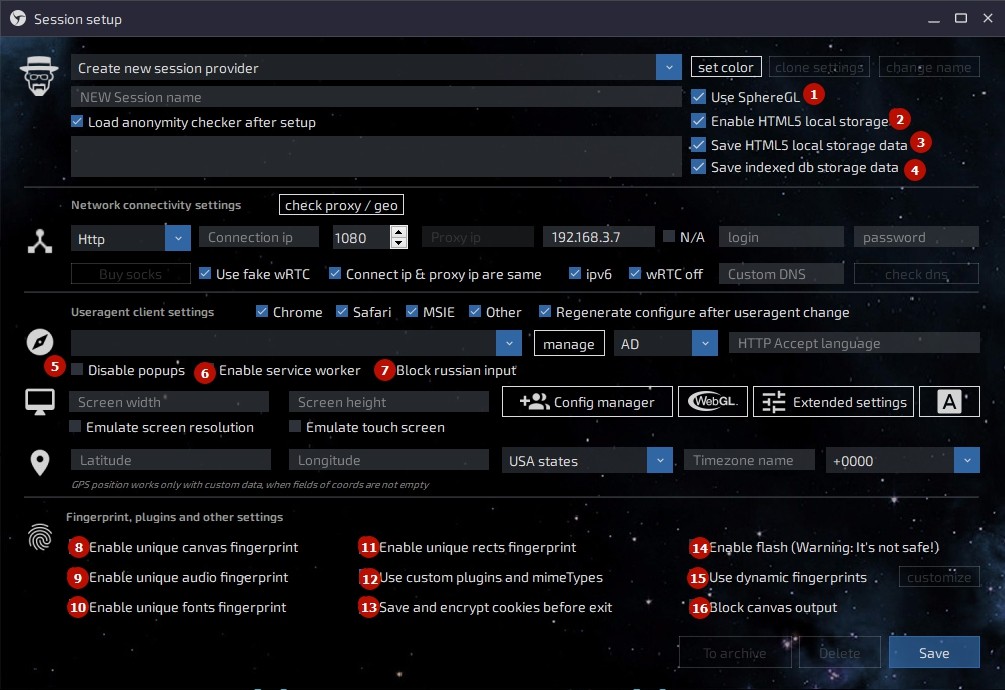The image size is (1005, 690).
Task: Click the compass useragent icon
Action: pyautogui.click(x=39, y=343)
